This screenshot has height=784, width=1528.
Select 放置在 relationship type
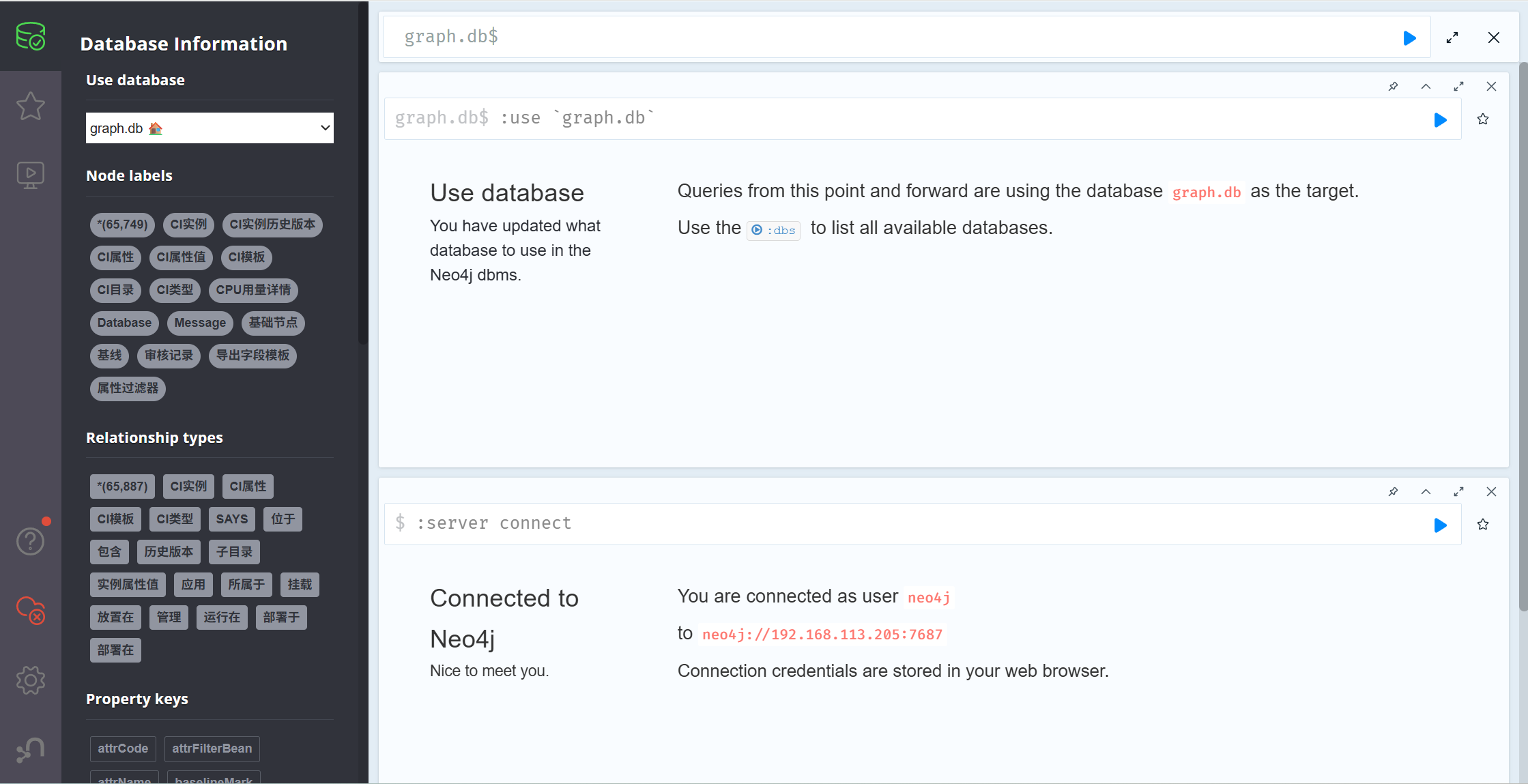pyautogui.click(x=115, y=618)
